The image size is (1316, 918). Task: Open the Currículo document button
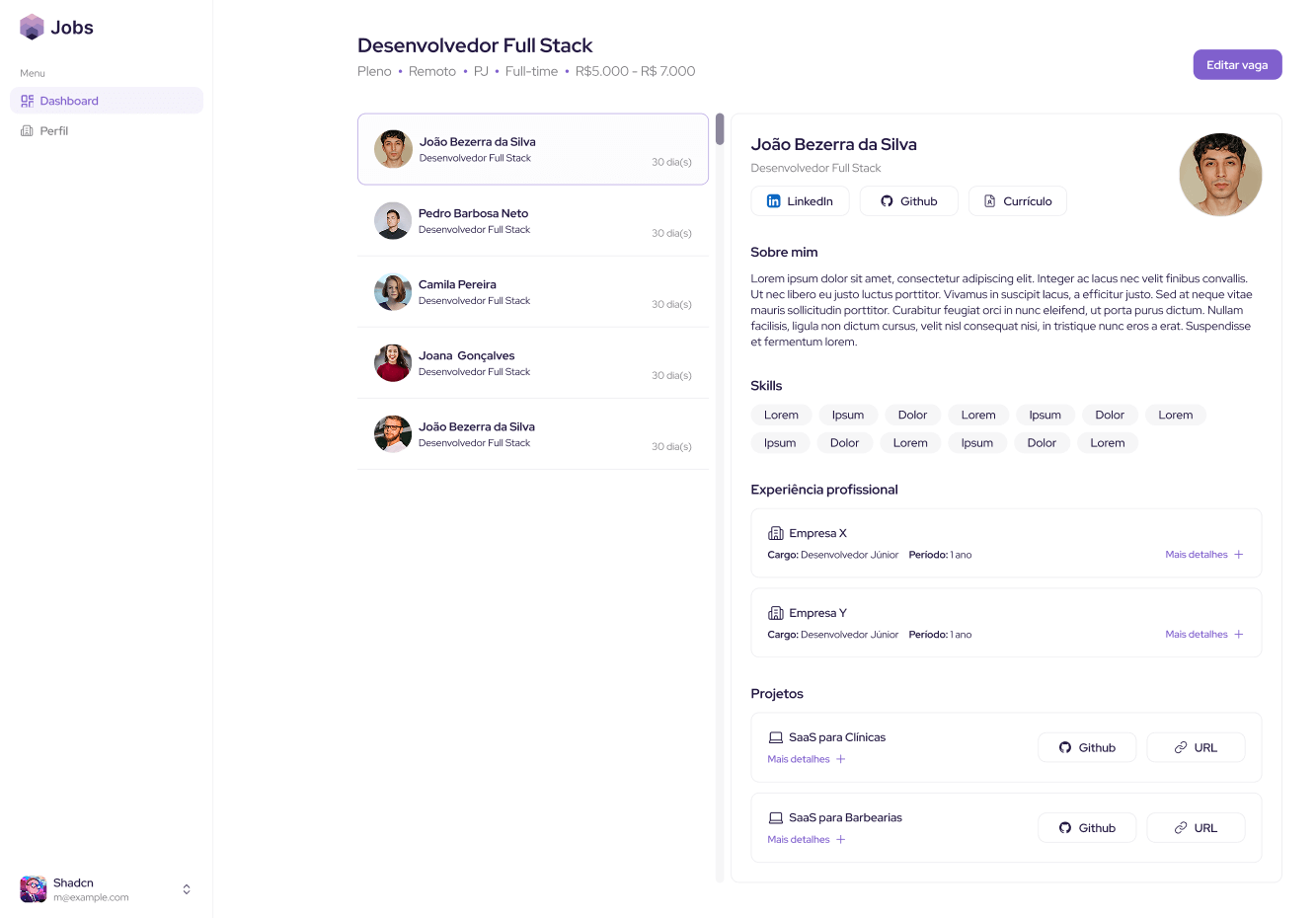[x=1017, y=201]
